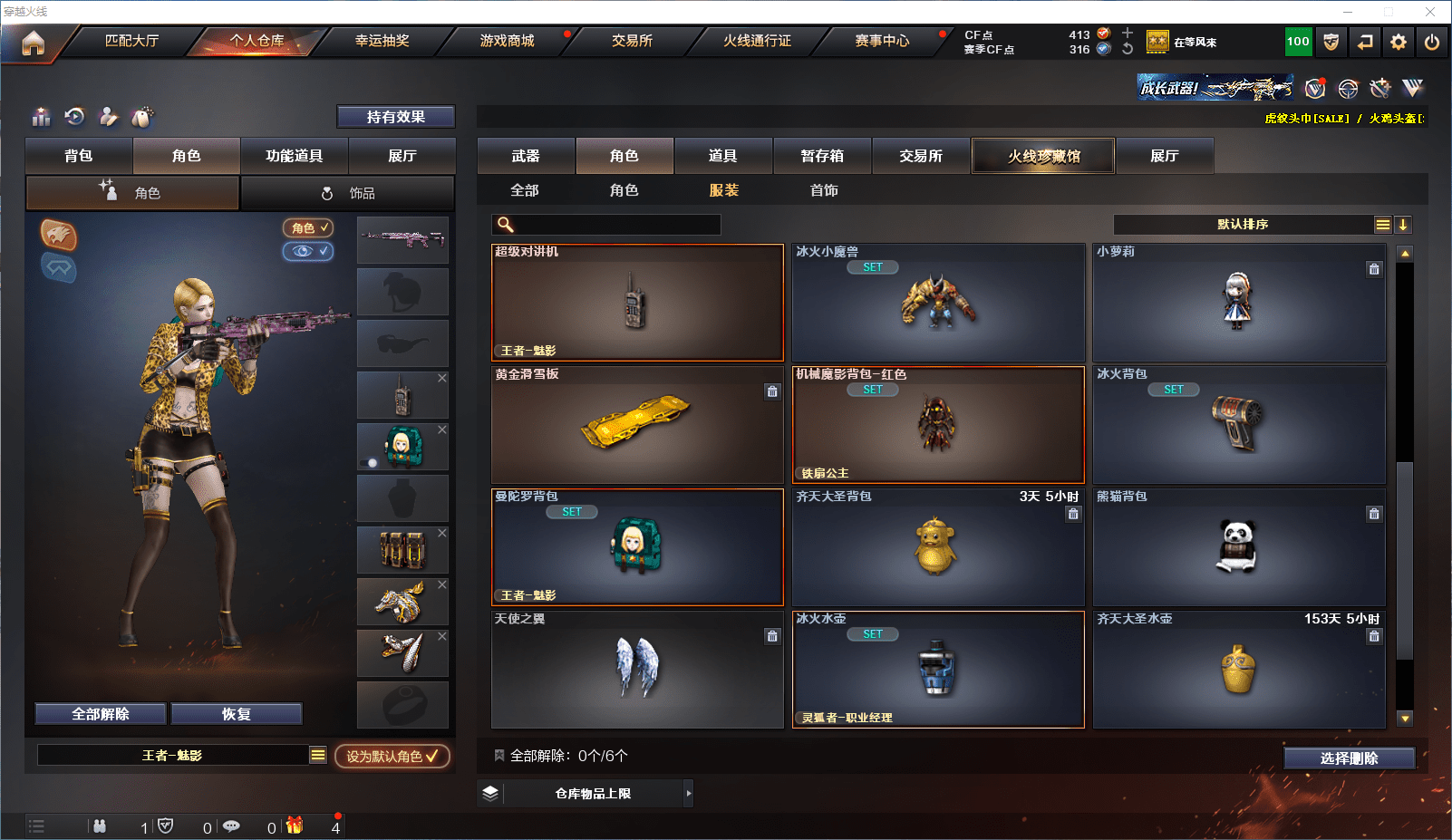Open the gift box icon in status bar
Viewport: 1452px width, 840px height.
pyautogui.click(x=295, y=826)
